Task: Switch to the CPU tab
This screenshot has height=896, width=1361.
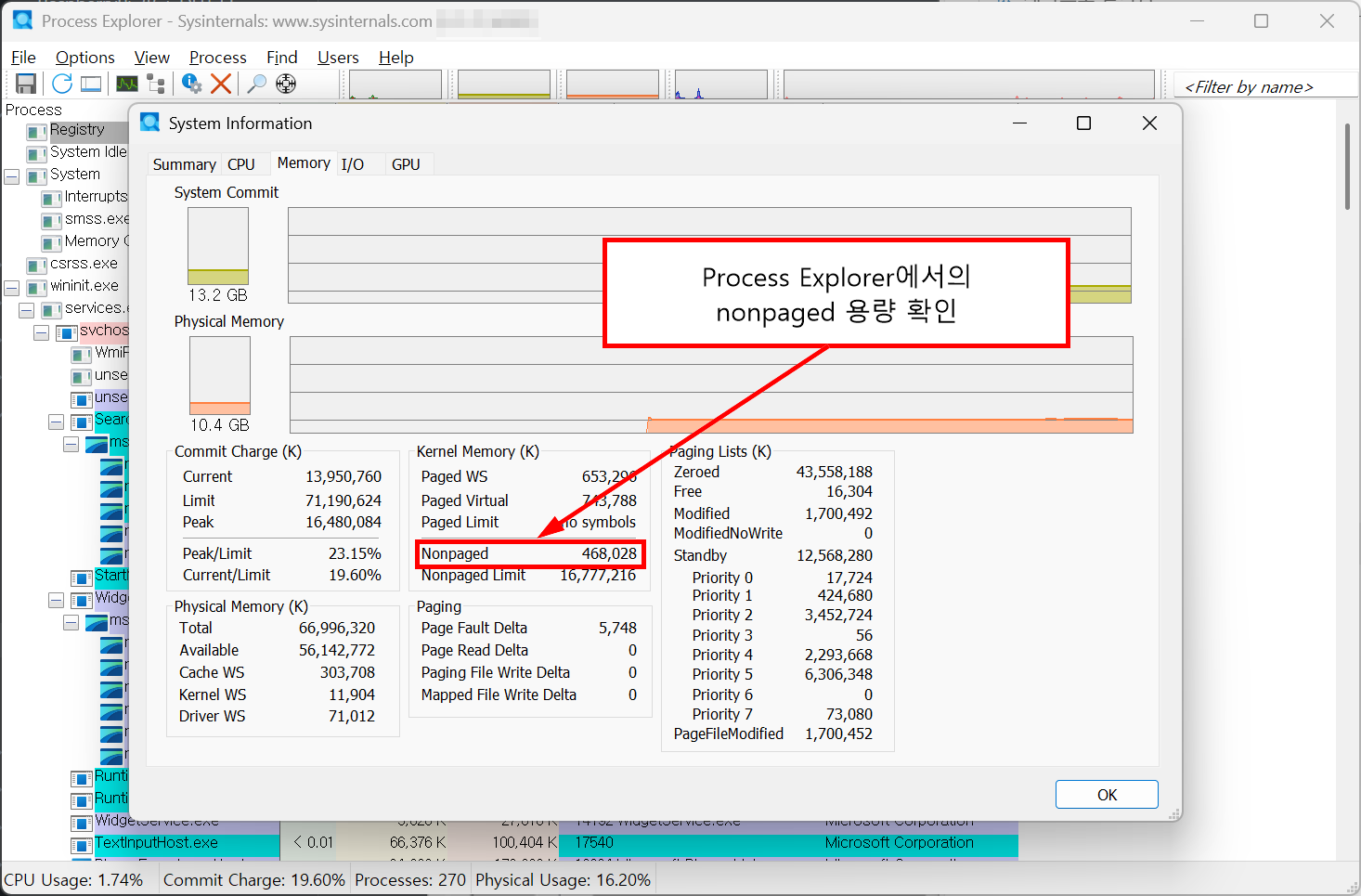Action: 241,164
